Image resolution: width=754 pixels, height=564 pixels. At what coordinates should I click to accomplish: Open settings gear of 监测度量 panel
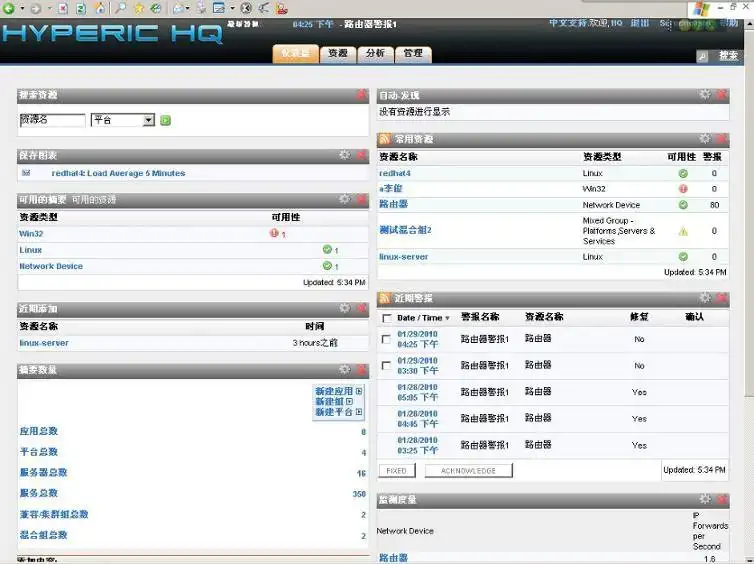704,499
